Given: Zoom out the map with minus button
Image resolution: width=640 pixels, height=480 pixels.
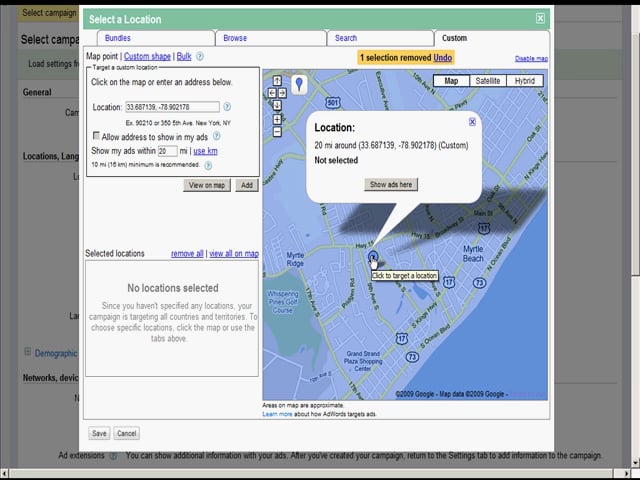Looking at the screenshot, I should click(277, 131).
